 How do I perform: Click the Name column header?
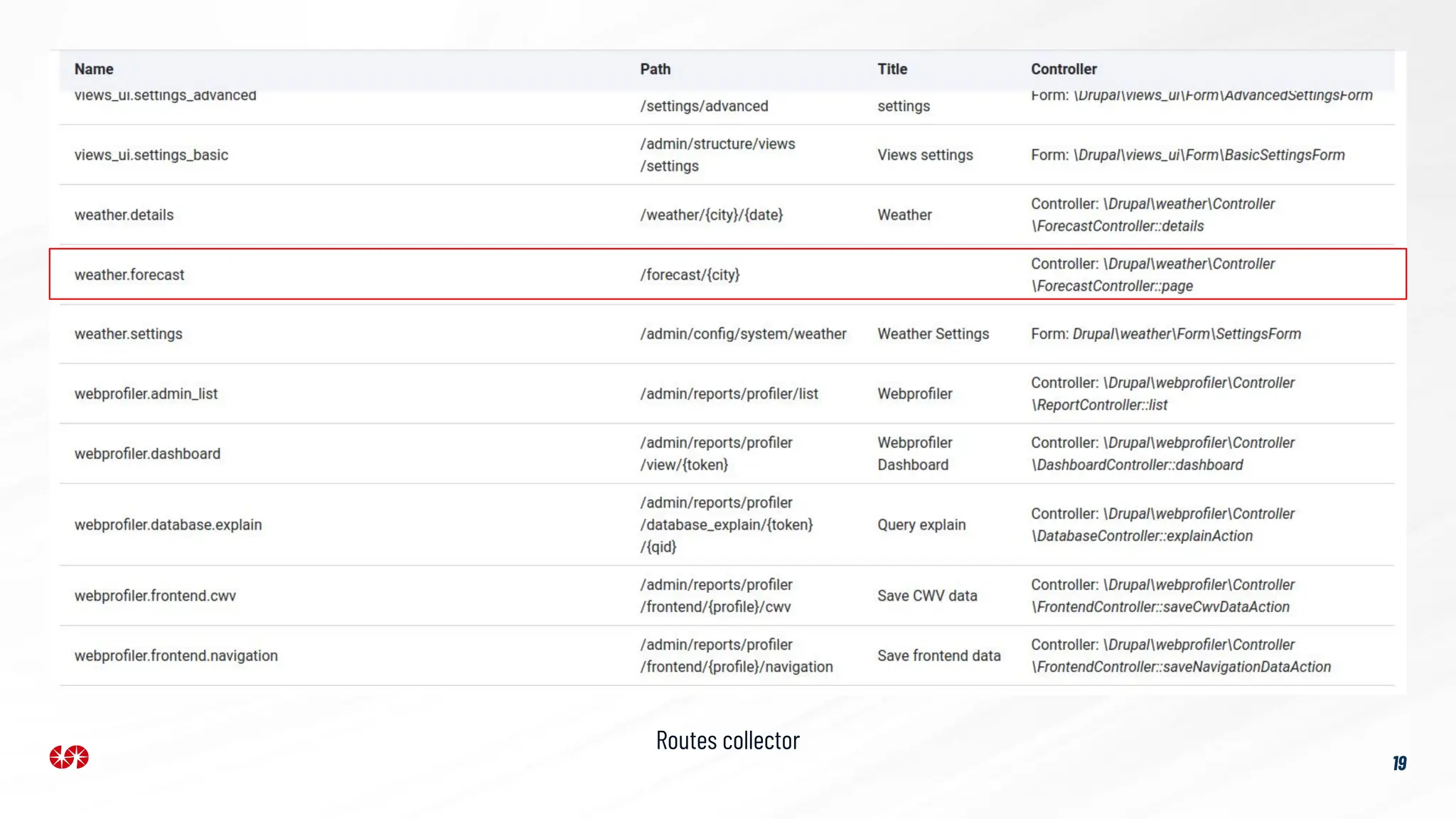pos(94,69)
